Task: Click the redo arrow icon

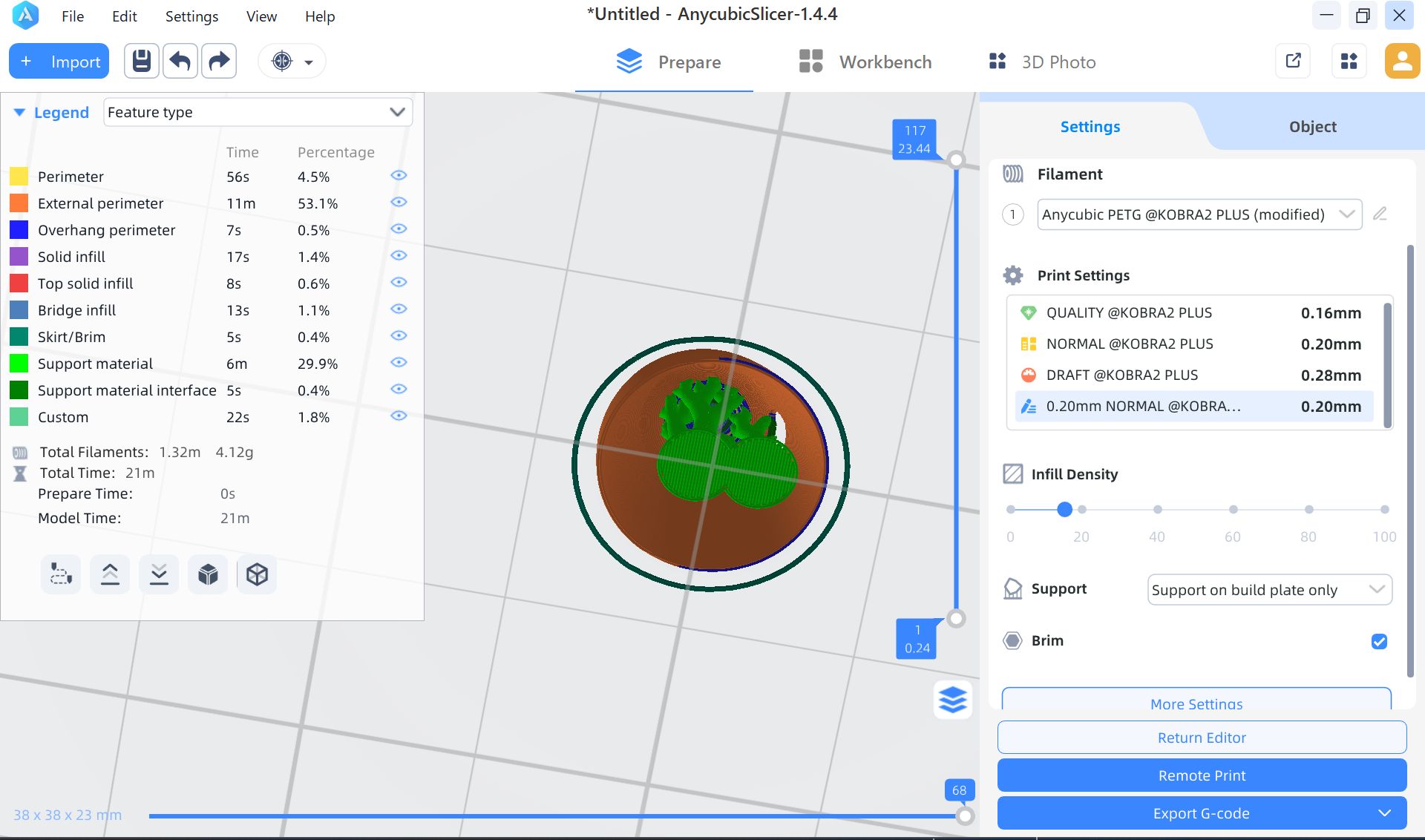Action: click(x=219, y=61)
